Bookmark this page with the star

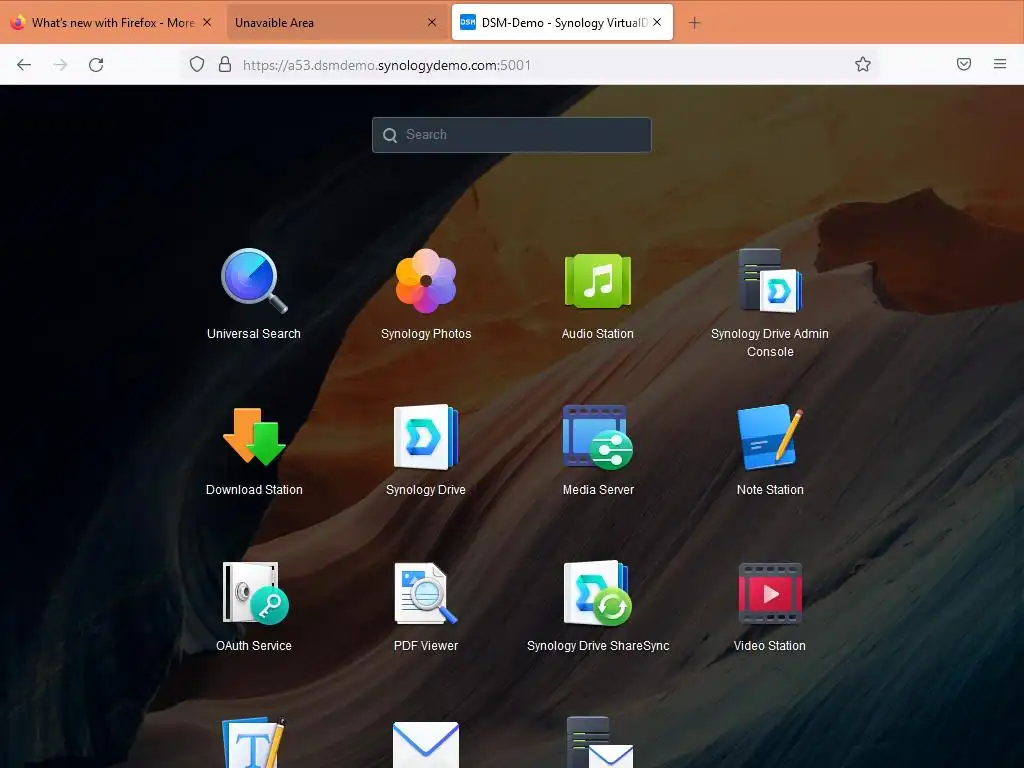pyautogui.click(x=863, y=64)
